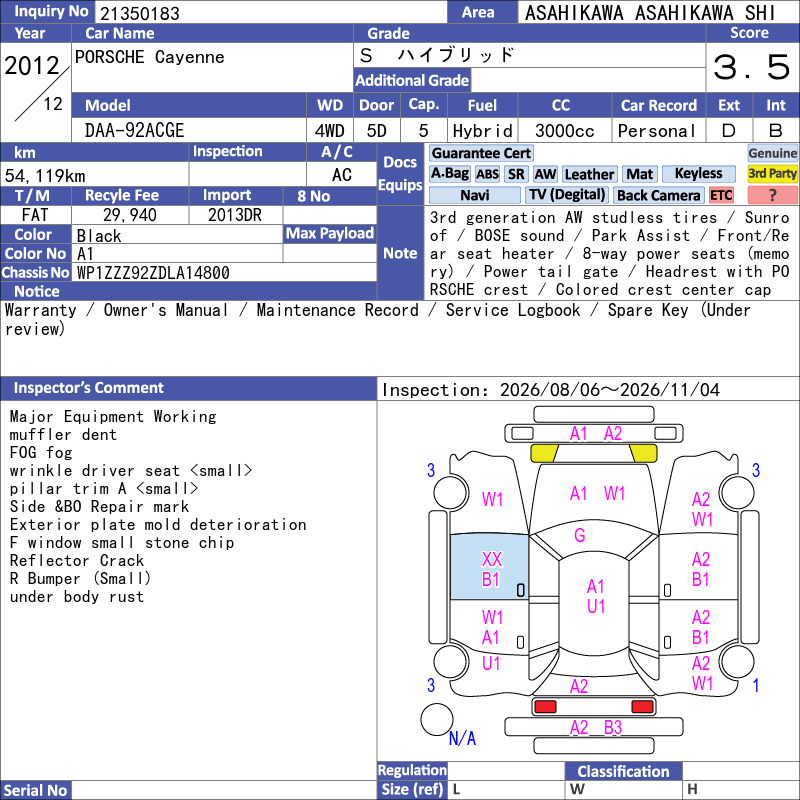Click the 4WD drive type cell
This screenshot has height=800, width=800.
coord(330,131)
